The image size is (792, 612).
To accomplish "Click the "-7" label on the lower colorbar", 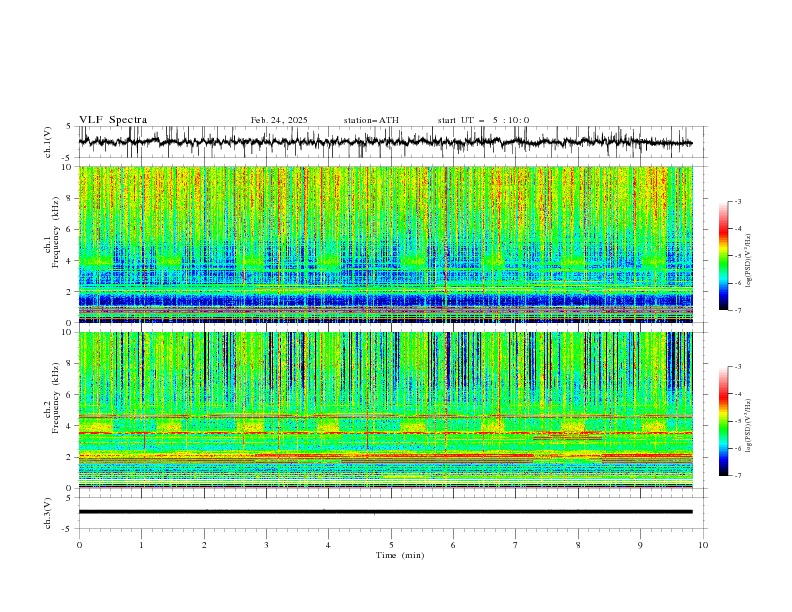I will pos(738,476).
